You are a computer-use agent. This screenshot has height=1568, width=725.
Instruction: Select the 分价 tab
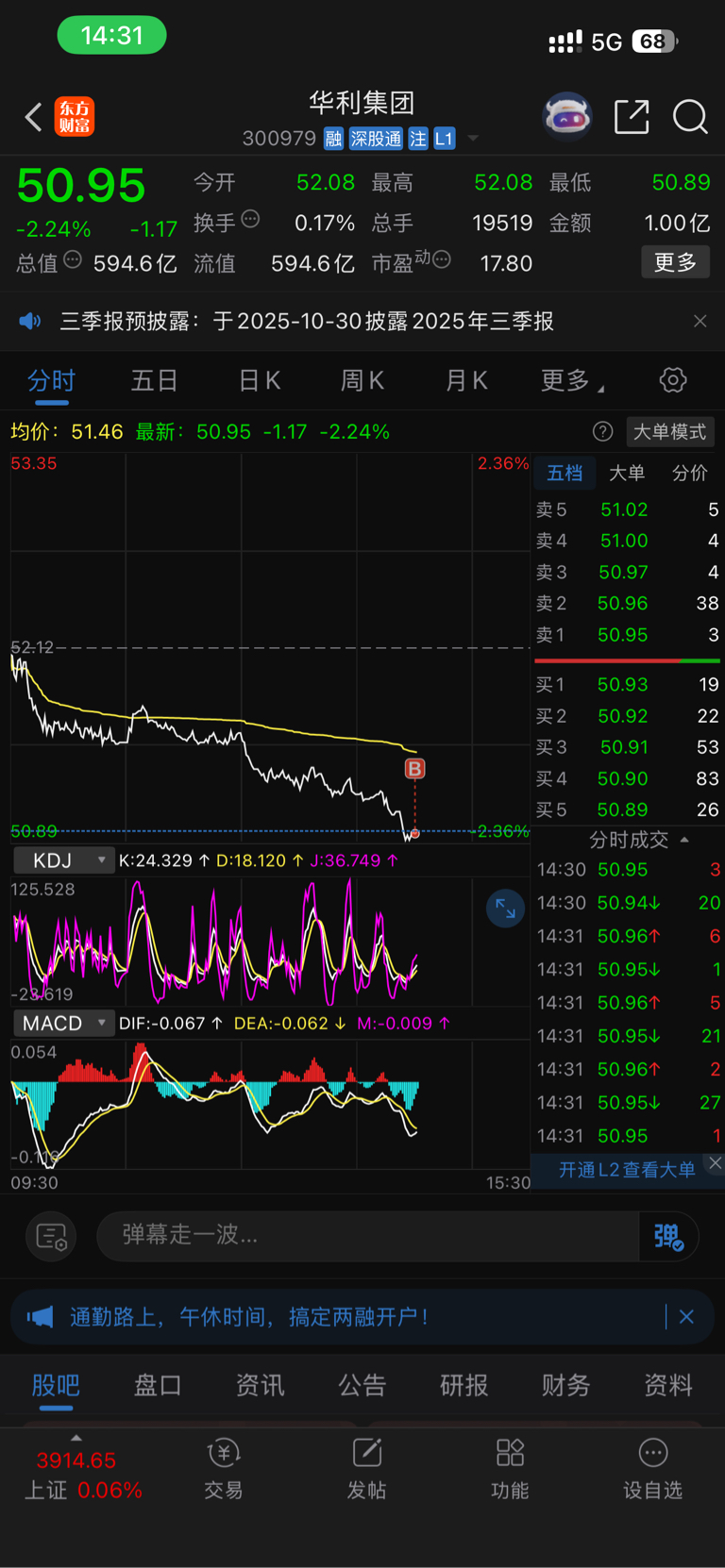tap(689, 473)
